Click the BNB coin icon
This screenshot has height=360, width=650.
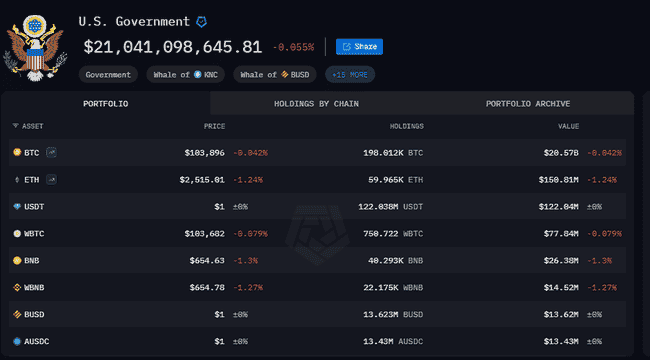coord(17,260)
